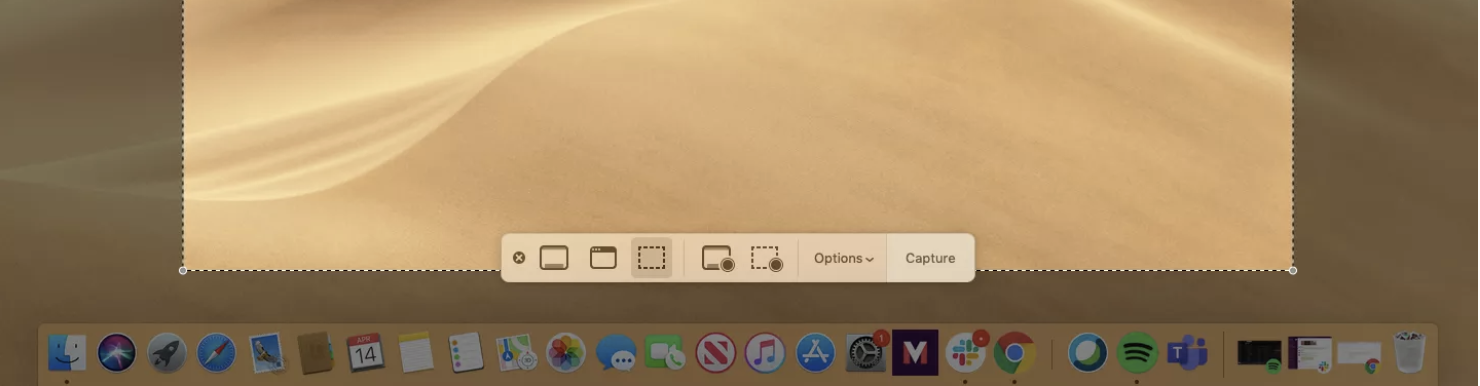Image resolution: width=1480 pixels, height=386 pixels.
Task: Open News app red icon
Action: click(716, 352)
